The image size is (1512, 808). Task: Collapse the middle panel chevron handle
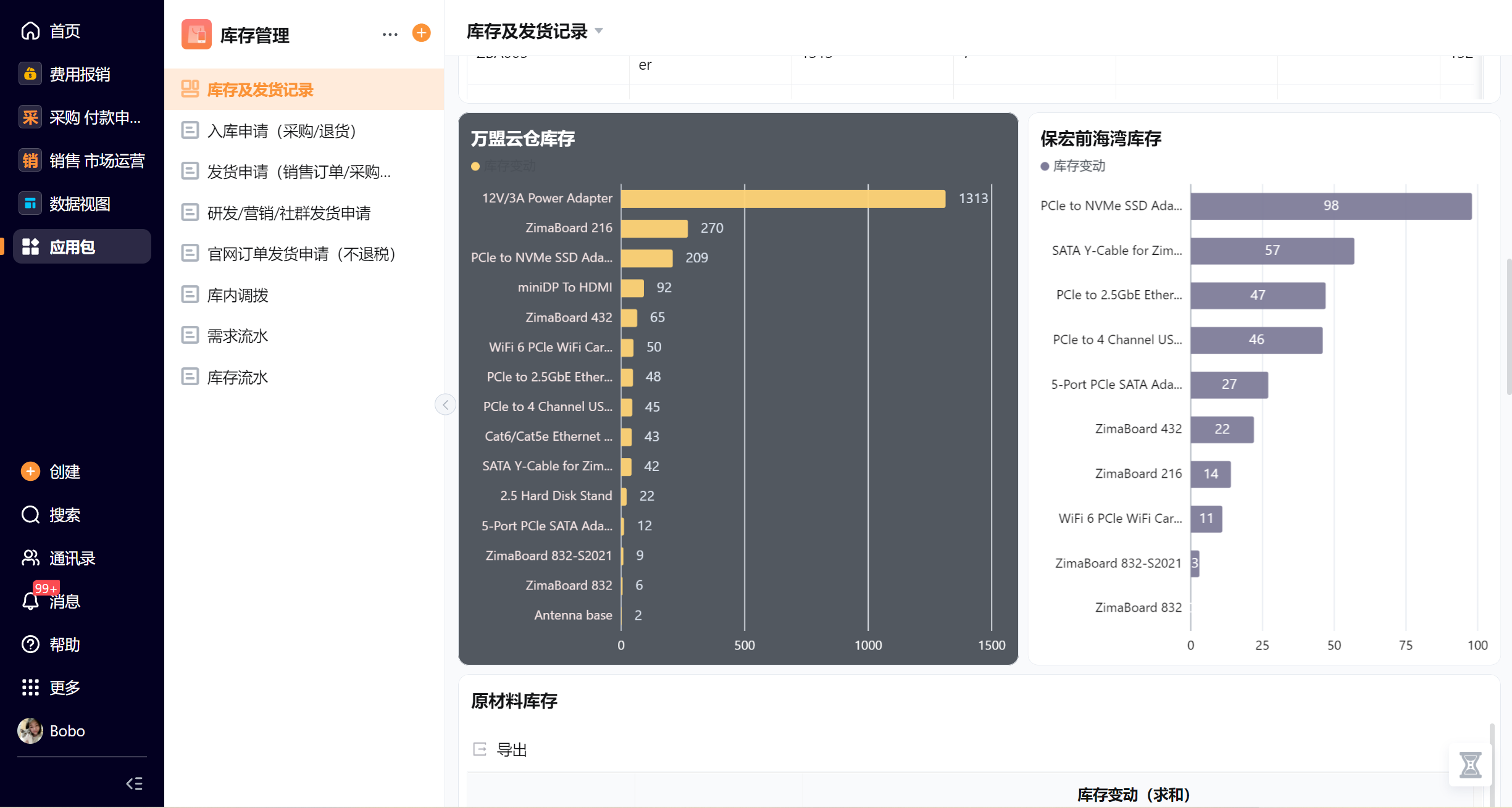click(445, 405)
